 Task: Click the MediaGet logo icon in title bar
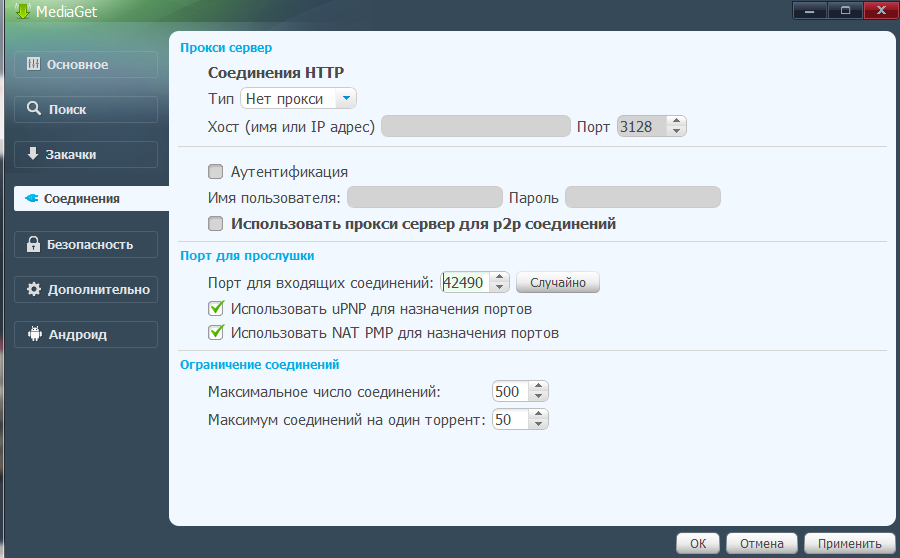point(22,10)
